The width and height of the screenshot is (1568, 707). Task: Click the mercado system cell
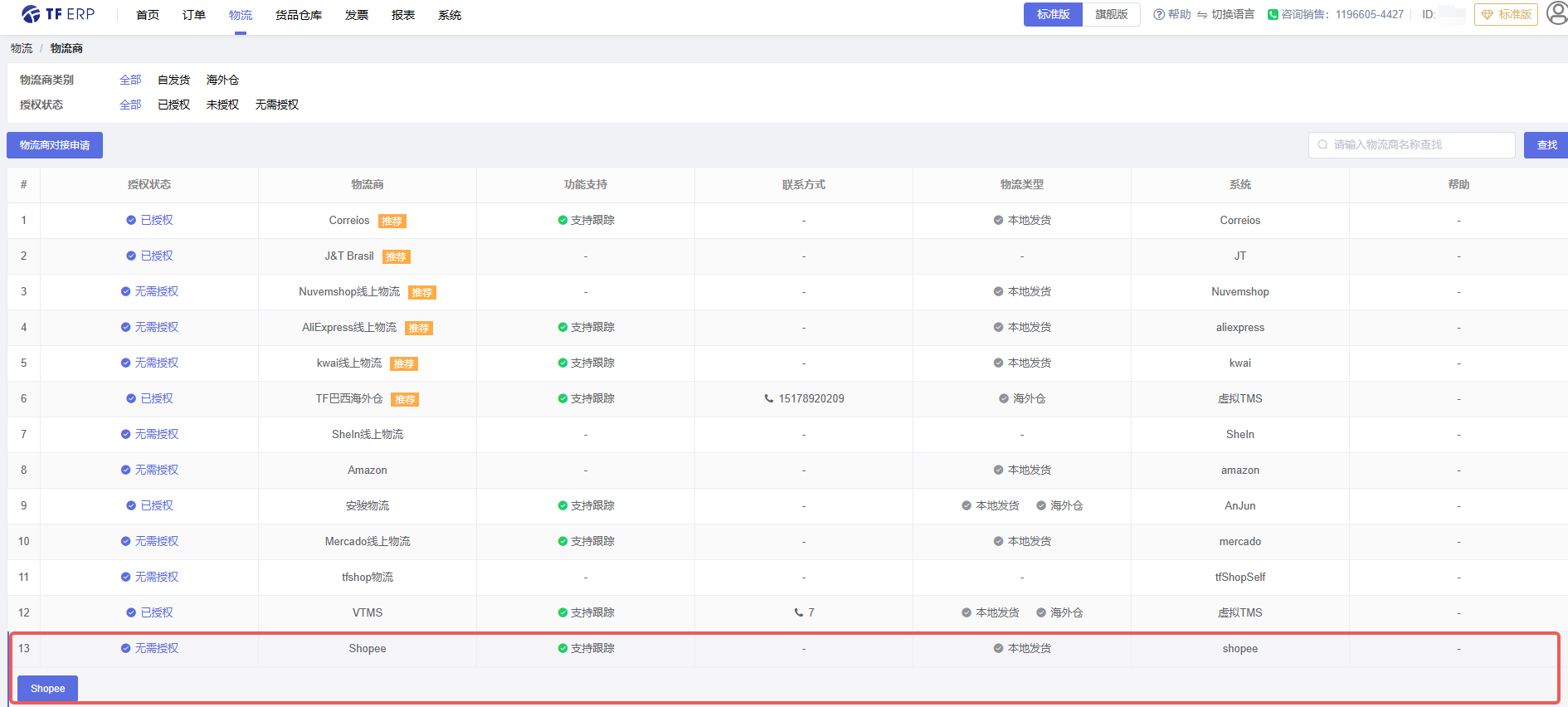(1240, 541)
